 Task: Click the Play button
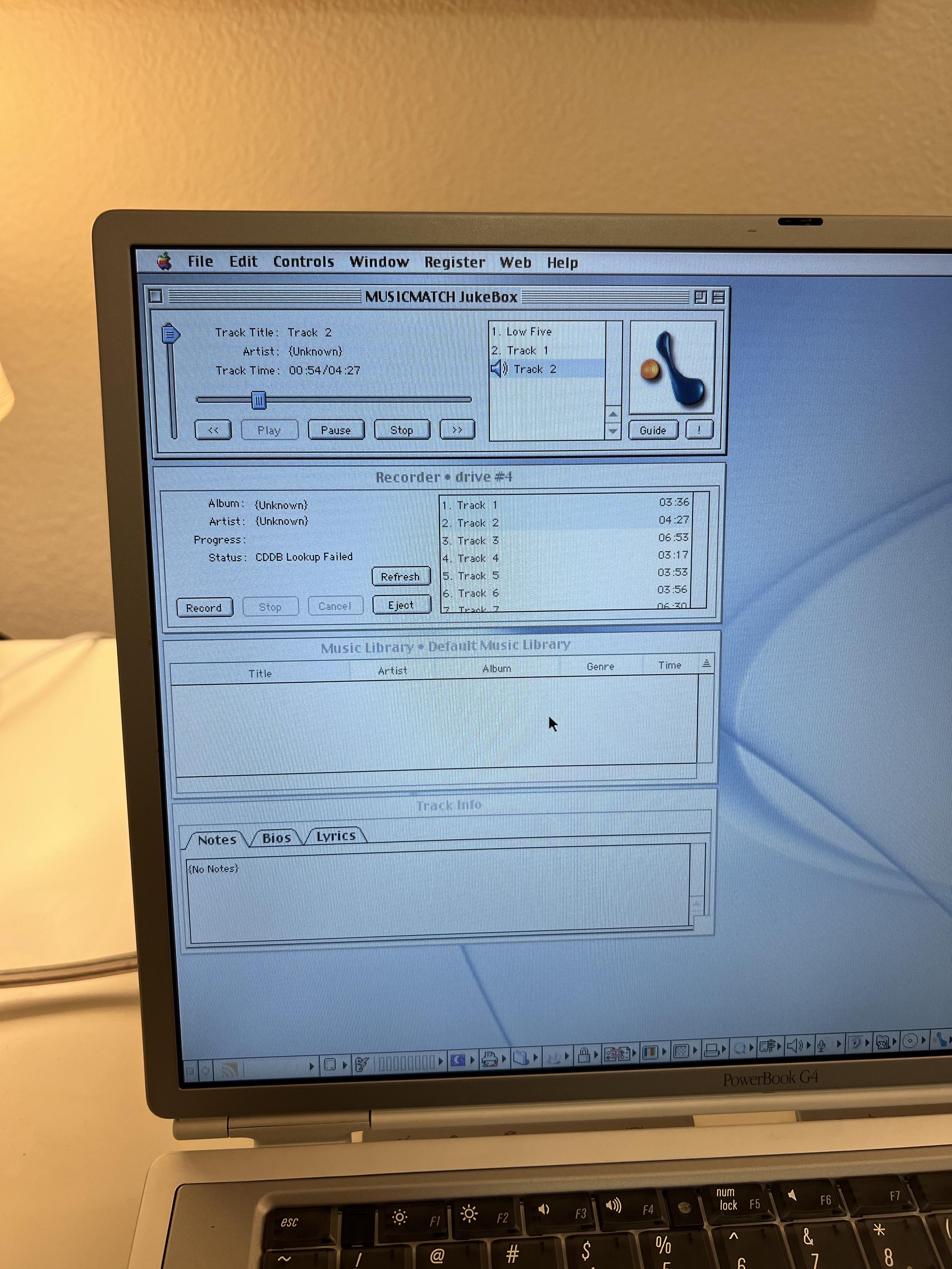(x=269, y=430)
